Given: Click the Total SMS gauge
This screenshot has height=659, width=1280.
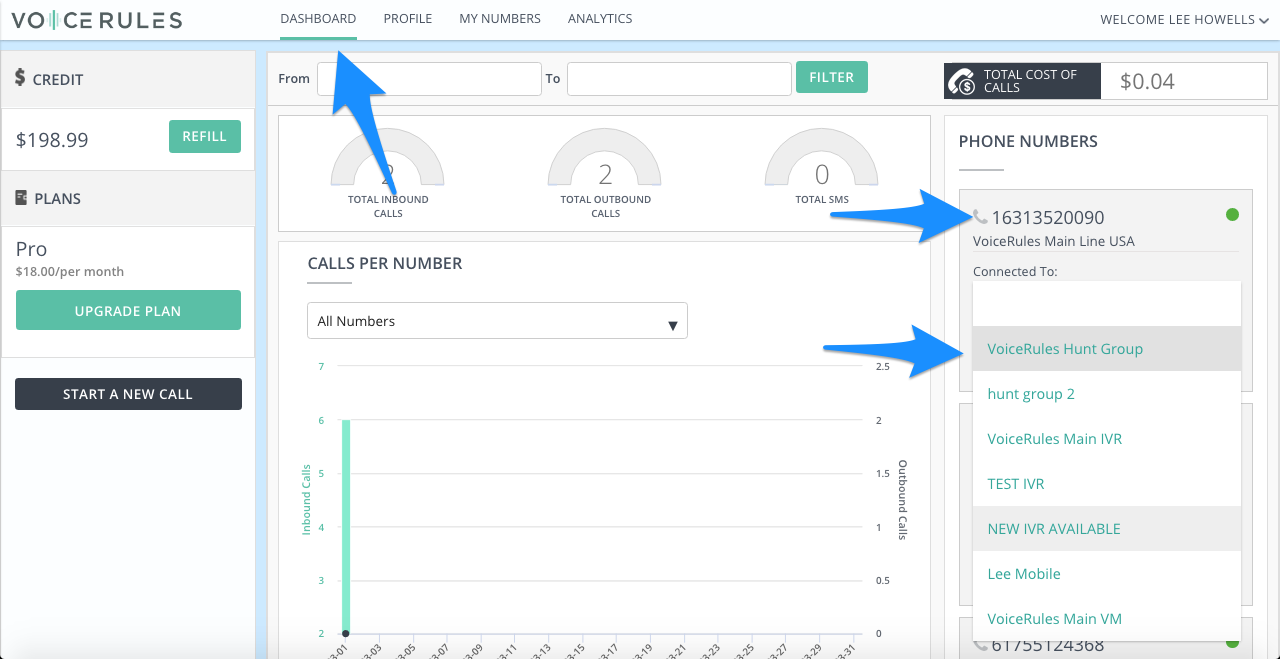Looking at the screenshot, I should (822, 160).
